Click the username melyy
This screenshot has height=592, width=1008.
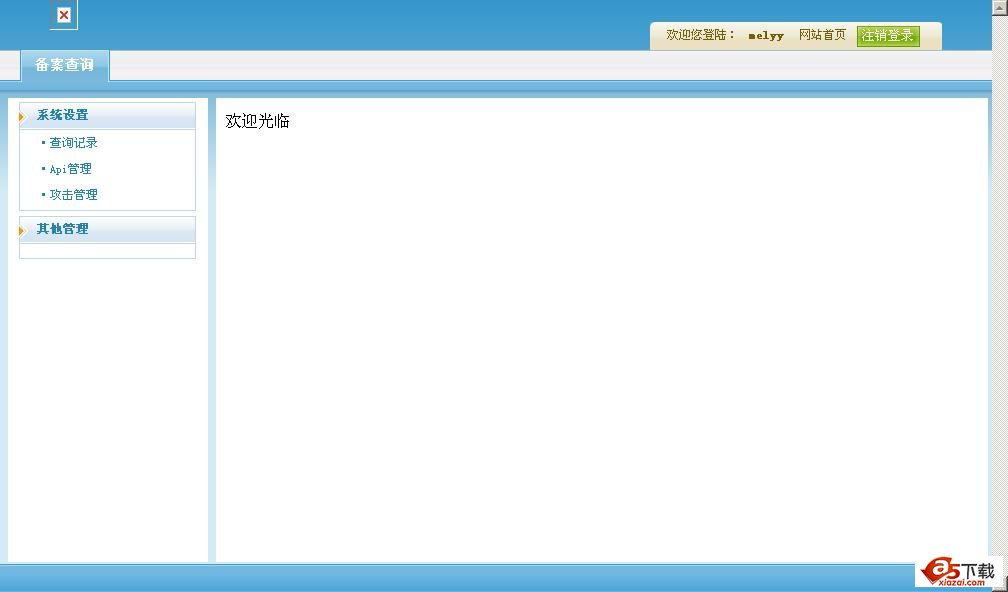(766, 36)
